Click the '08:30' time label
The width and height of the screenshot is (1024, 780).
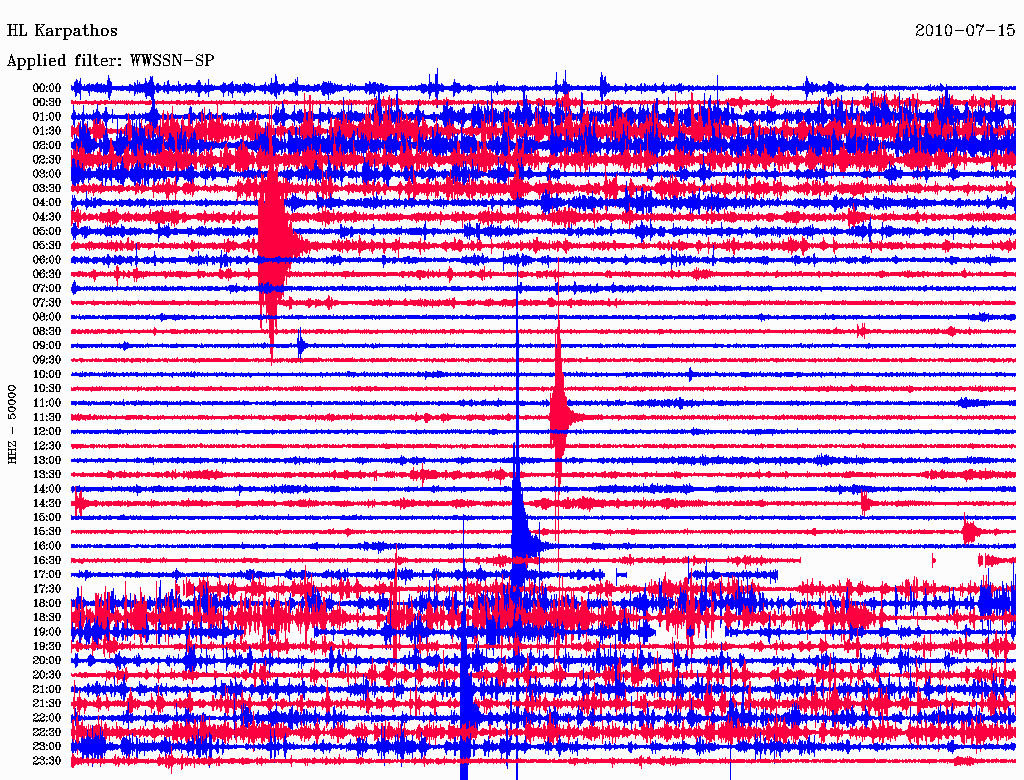(46, 331)
